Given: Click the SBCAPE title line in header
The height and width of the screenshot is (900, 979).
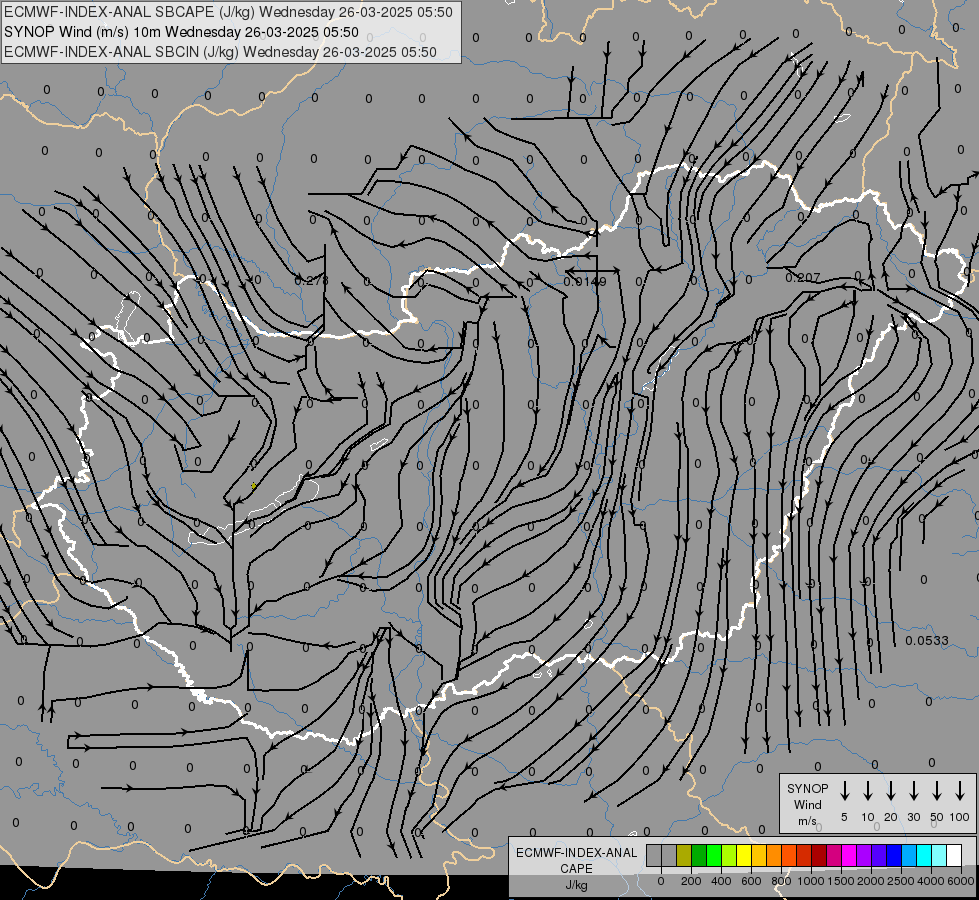Looking at the screenshot, I should coord(228,12).
